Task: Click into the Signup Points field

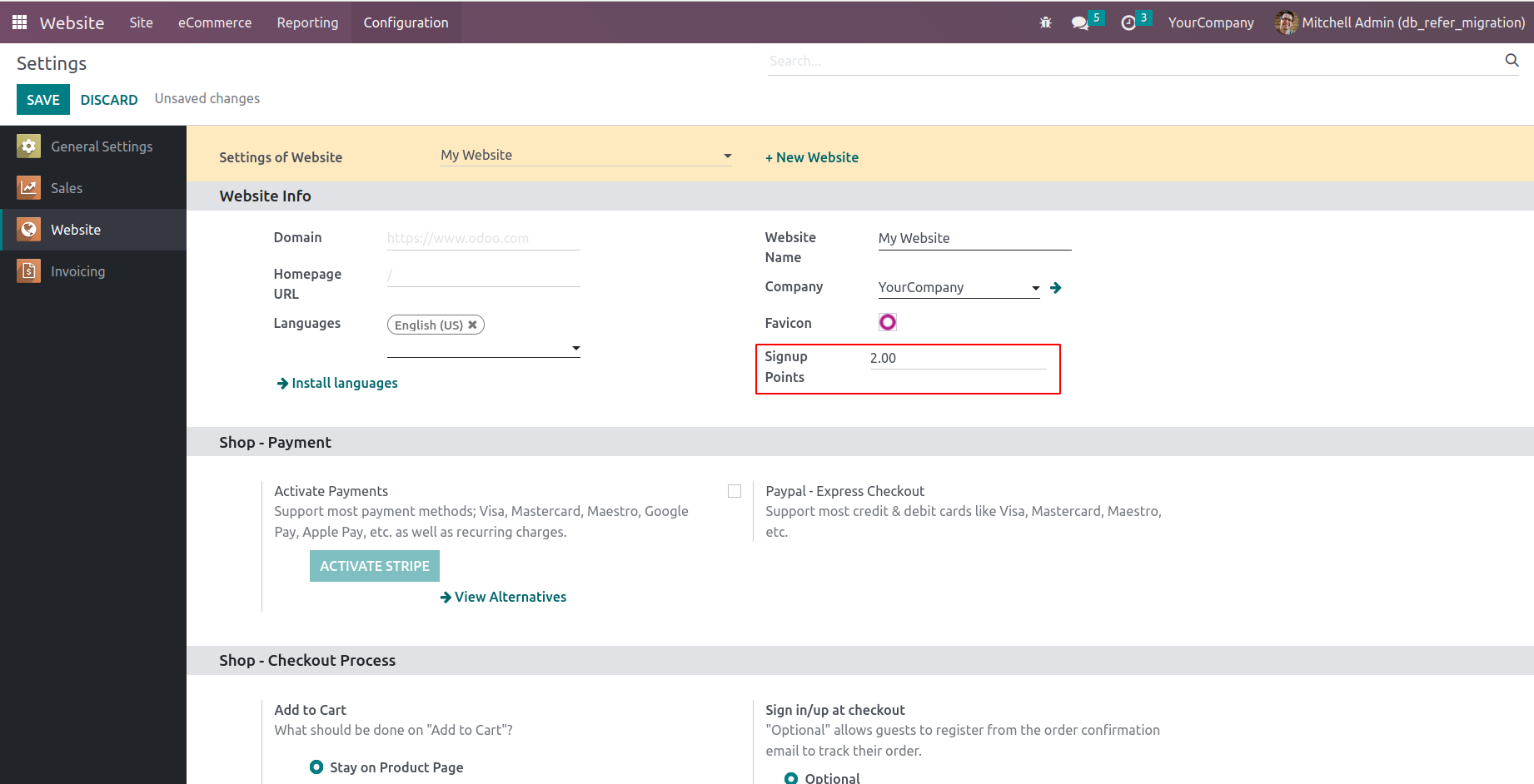Action: pos(958,358)
